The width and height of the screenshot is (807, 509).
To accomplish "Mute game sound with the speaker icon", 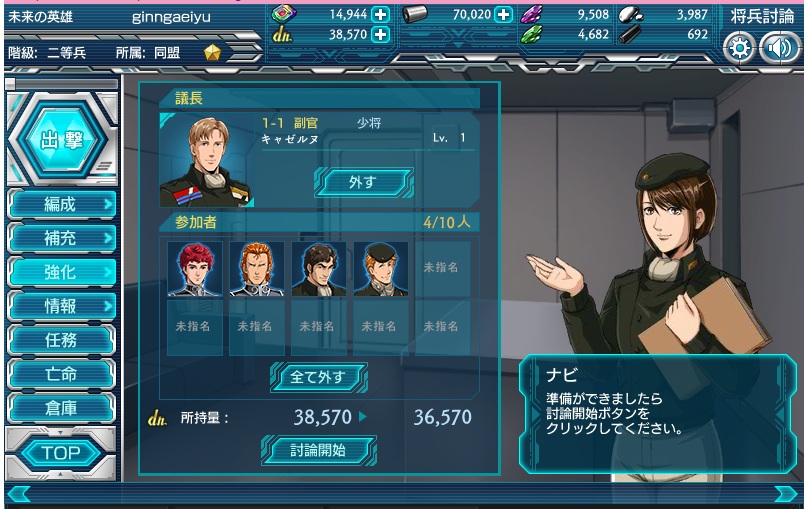I will coord(780,48).
